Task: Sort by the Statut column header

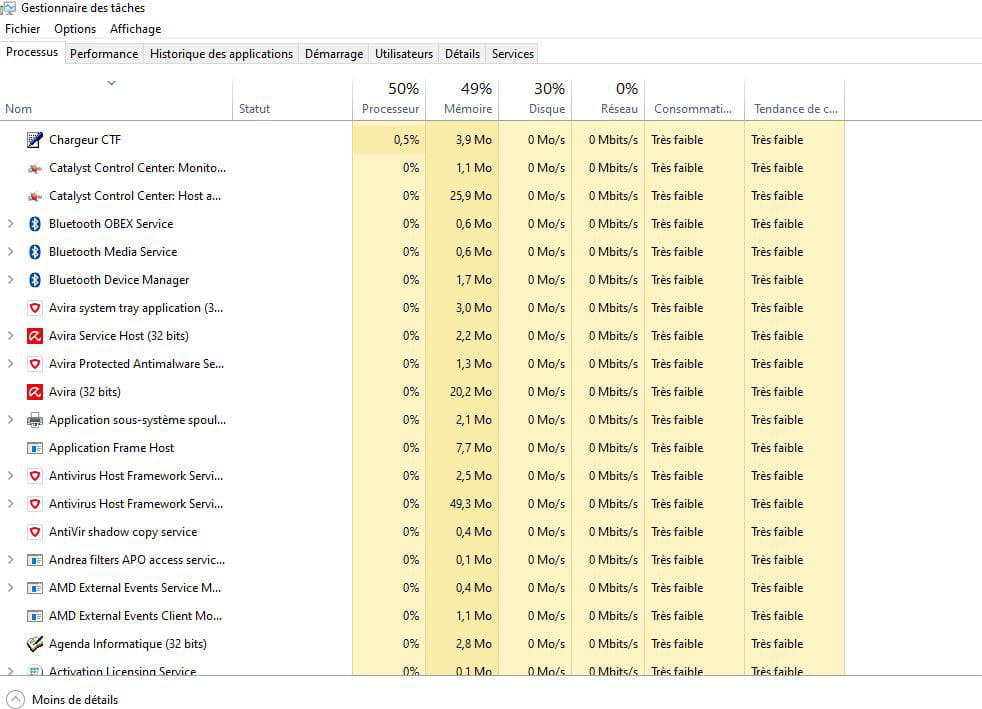Action: (x=292, y=99)
